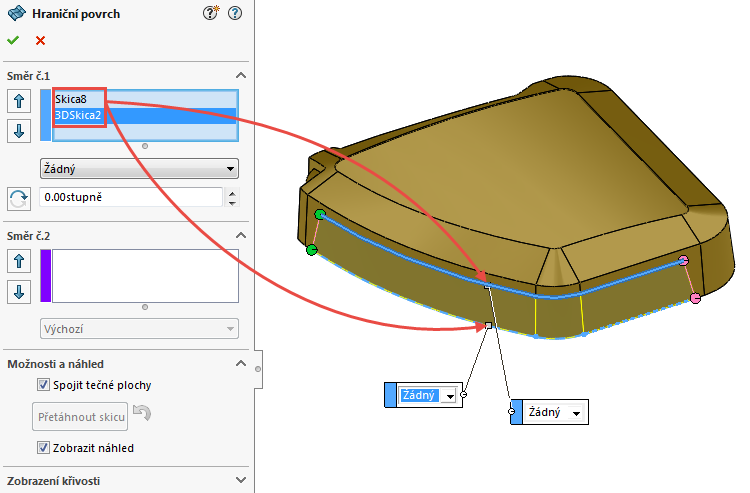Move curve down in Směr č.1 list

19,131
